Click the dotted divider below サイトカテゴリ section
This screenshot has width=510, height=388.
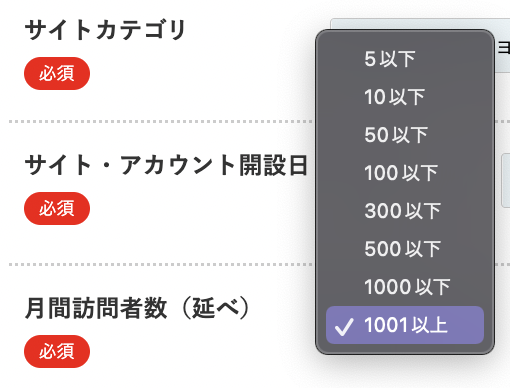click(x=161, y=121)
